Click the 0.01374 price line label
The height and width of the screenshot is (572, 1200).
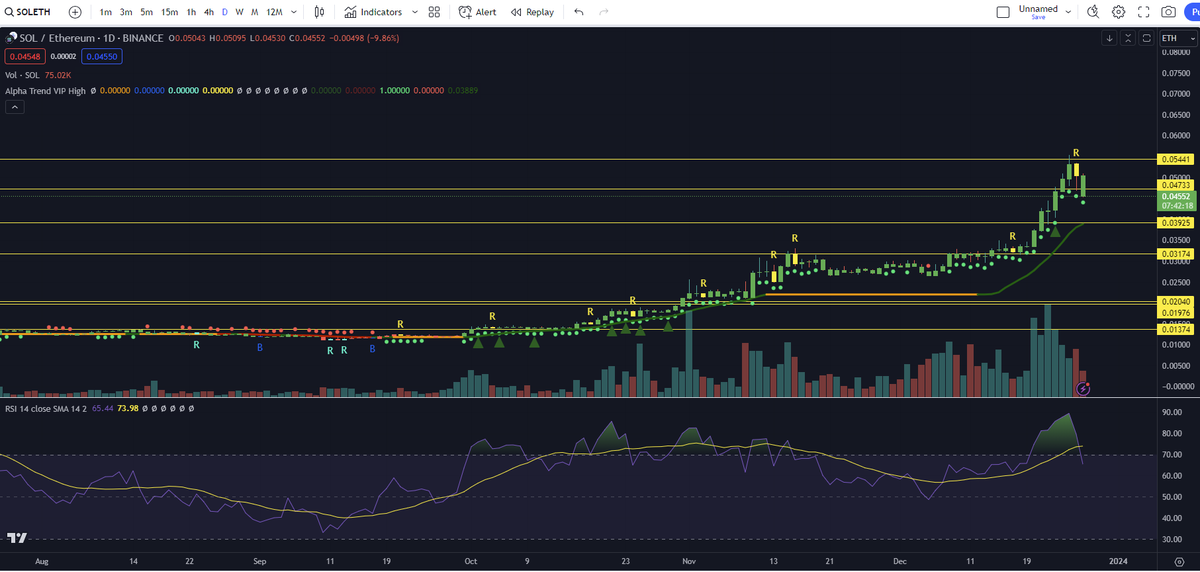pyautogui.click(x=1175, y=329)
